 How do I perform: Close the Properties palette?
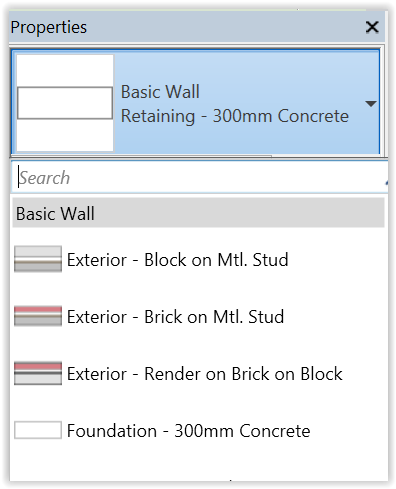pyautogui.click(x=372, y=27)
